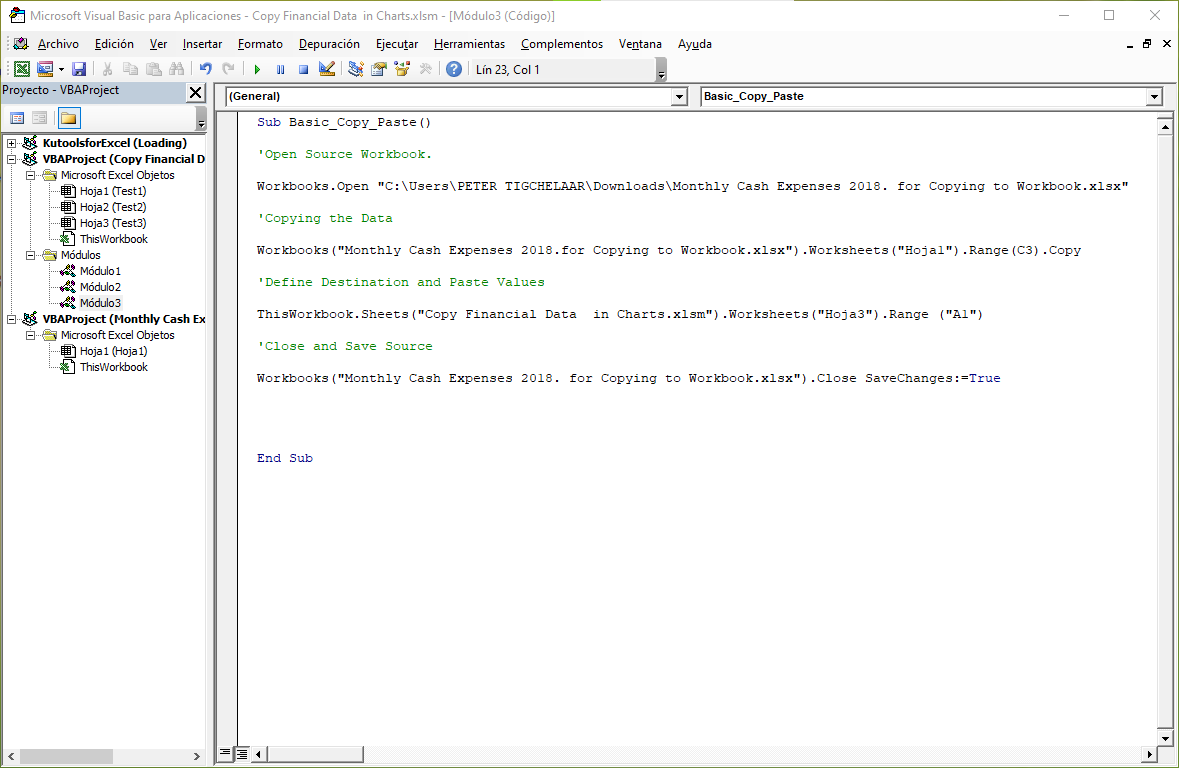Open Help using the blue question mark icon

[x=453, y=68]
